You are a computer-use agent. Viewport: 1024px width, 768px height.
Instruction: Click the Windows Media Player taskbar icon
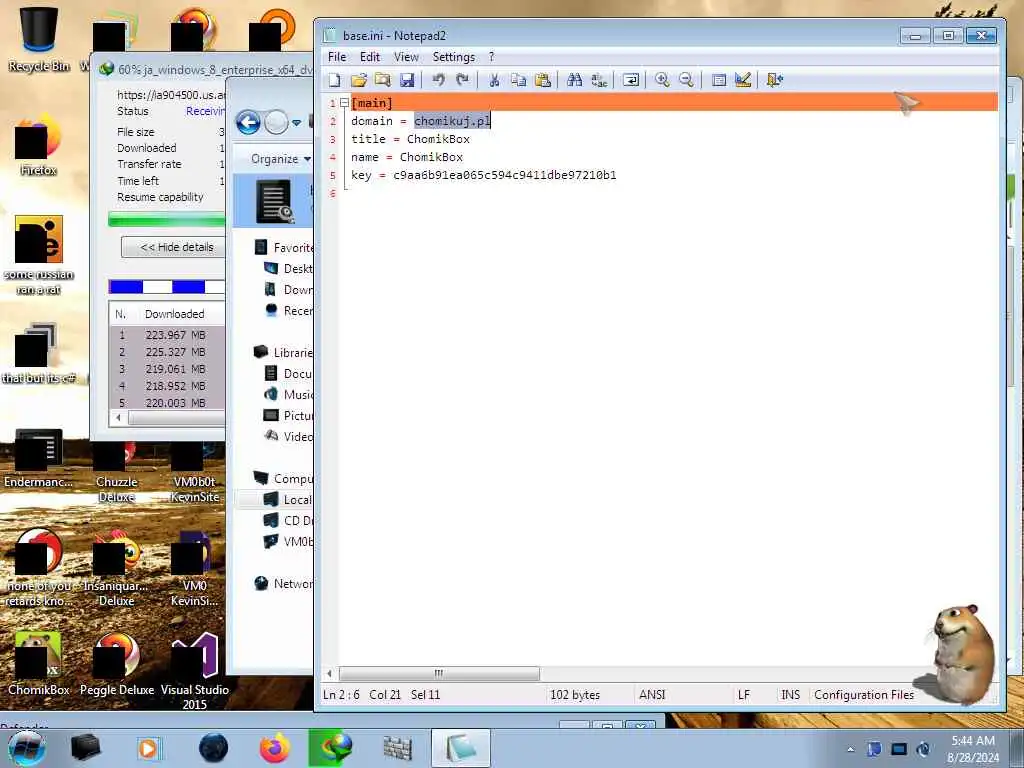point(148,748)
